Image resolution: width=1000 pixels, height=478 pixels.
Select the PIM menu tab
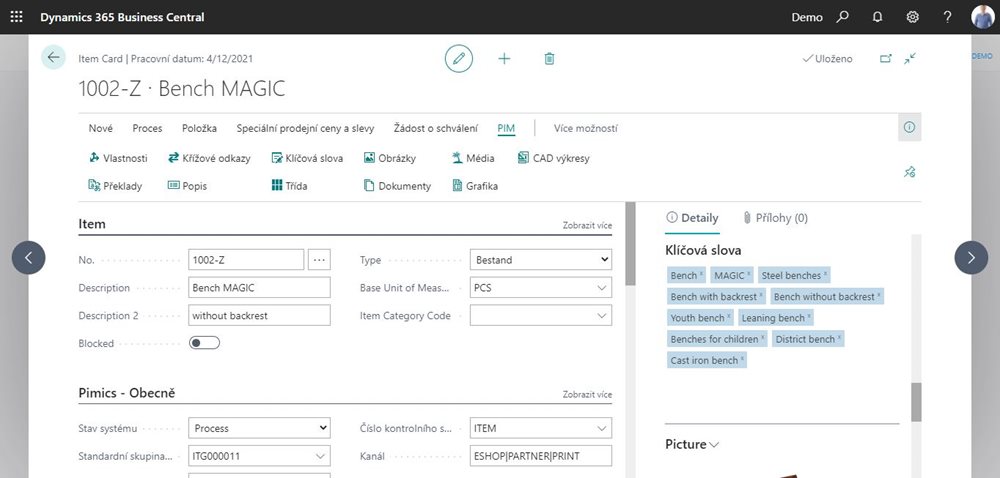click(506, 128)
